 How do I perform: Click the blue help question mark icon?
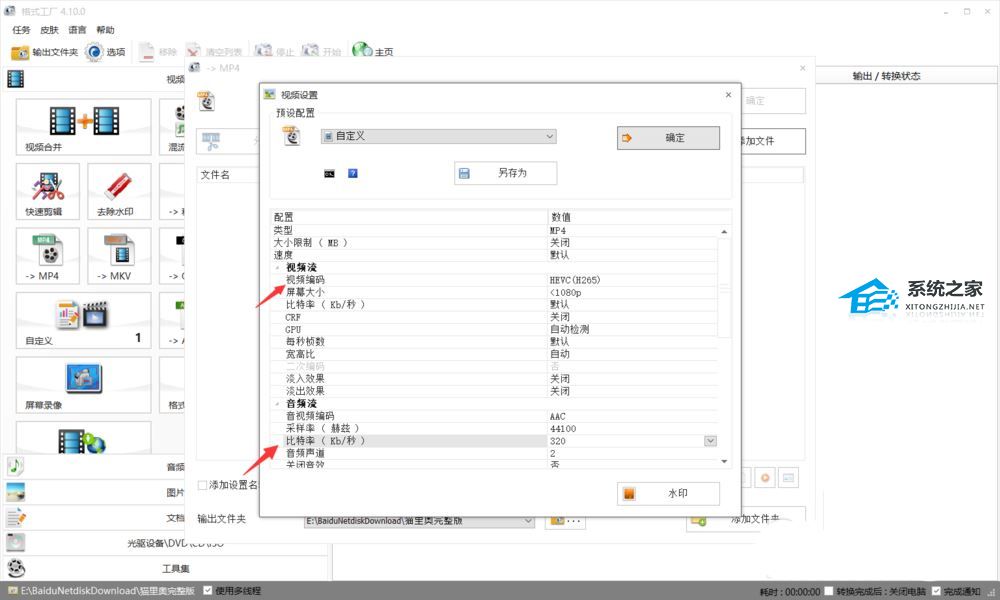(353, 173)
